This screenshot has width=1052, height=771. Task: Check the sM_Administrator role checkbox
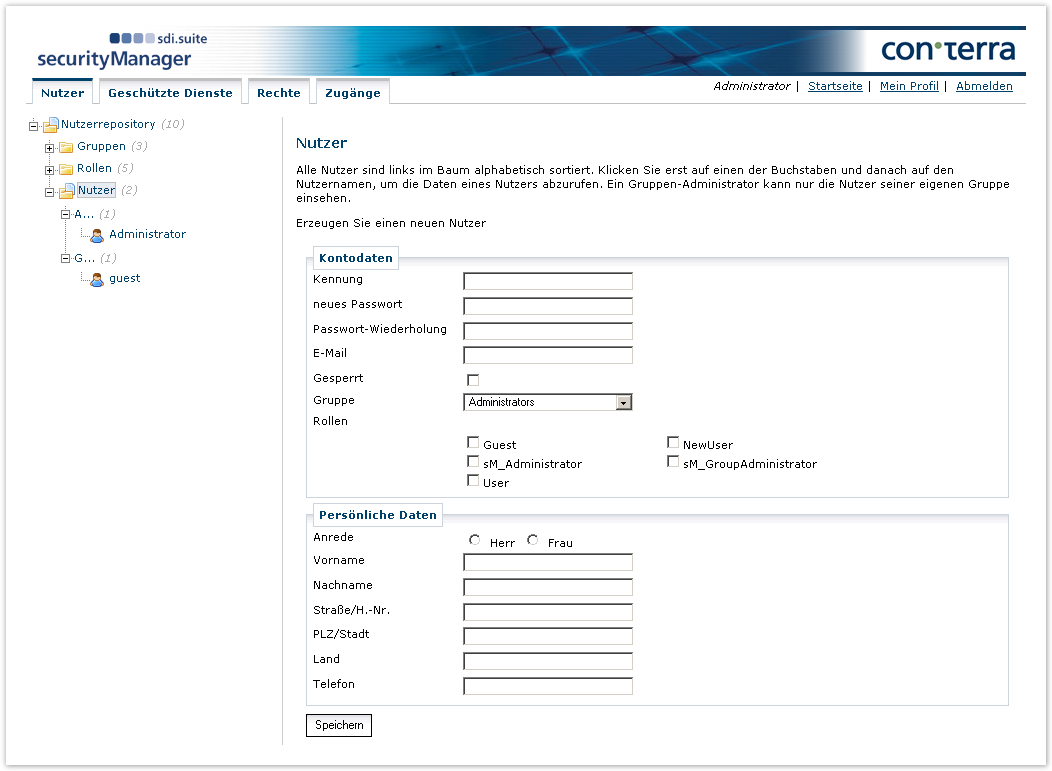[473, 462]
